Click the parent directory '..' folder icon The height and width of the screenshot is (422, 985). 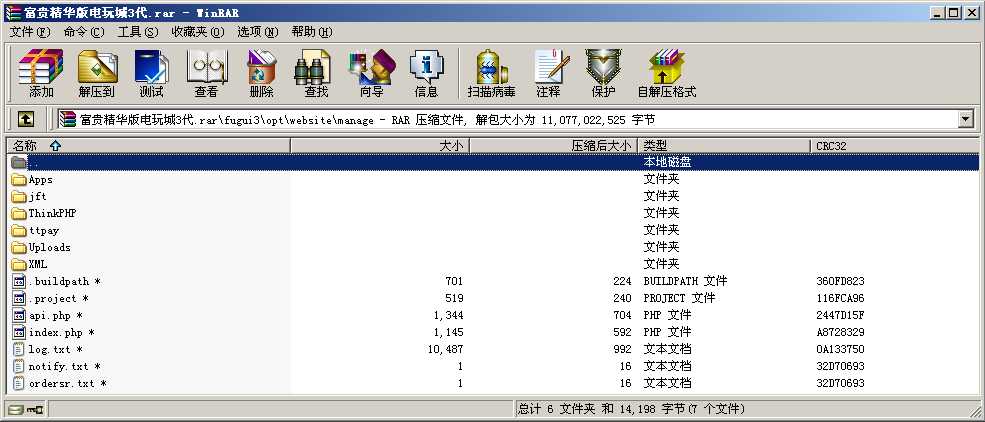click(19, 163)
